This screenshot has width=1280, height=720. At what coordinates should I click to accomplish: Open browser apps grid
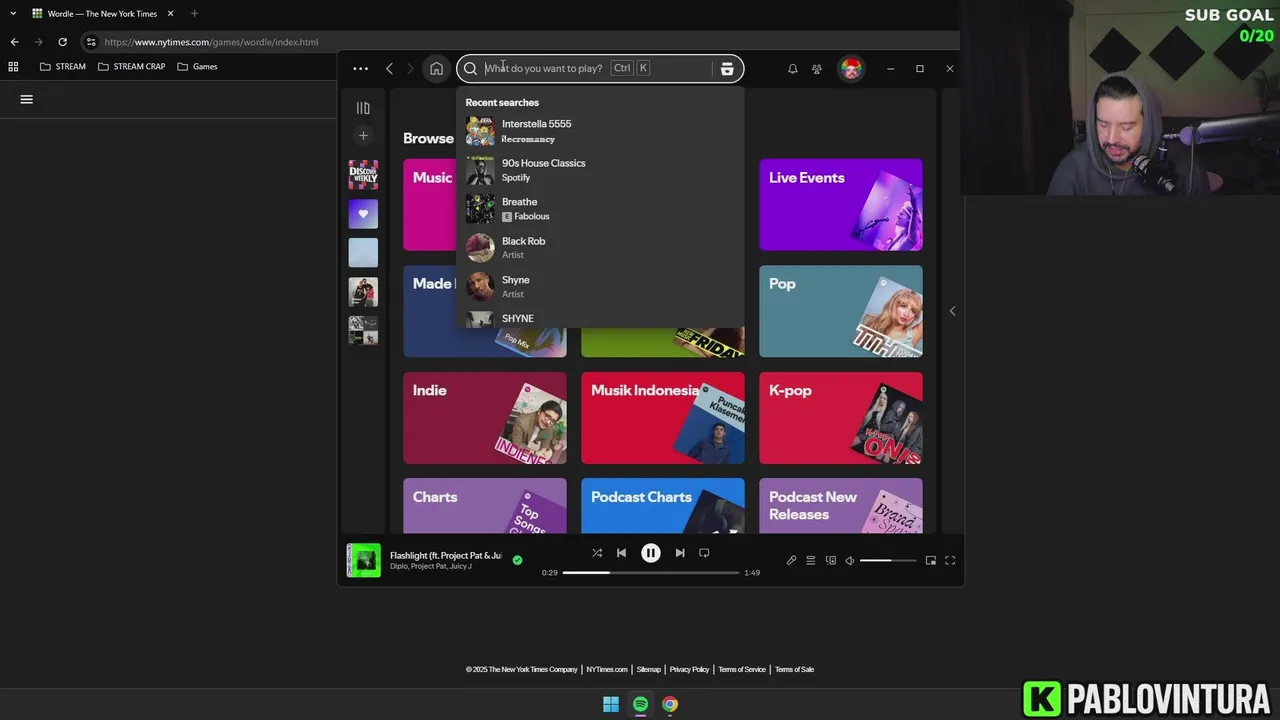point(13,67)
